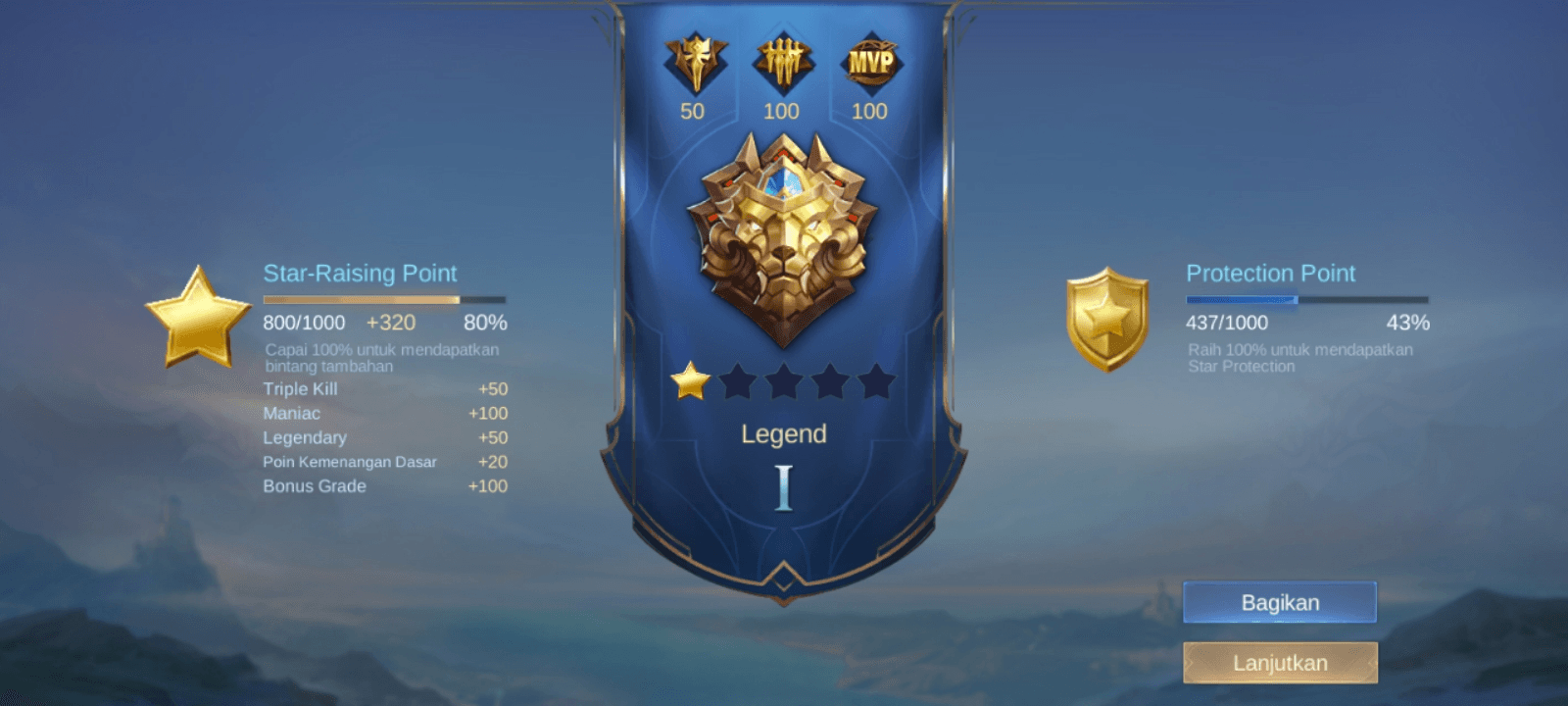
Task: Click the Protection Point progress bar
Action: coord(1307,299)
